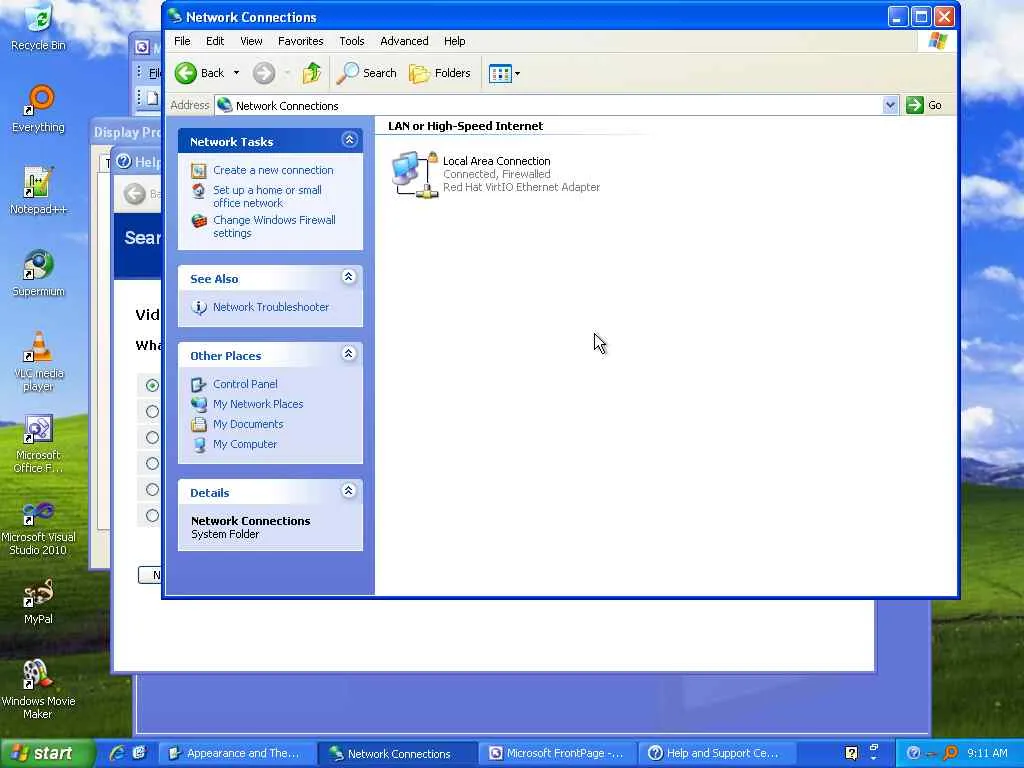This screenshot has height=768, width=1024.
Task: Click the Everything desktop shortcut
Action: click(x=39, y=110)
